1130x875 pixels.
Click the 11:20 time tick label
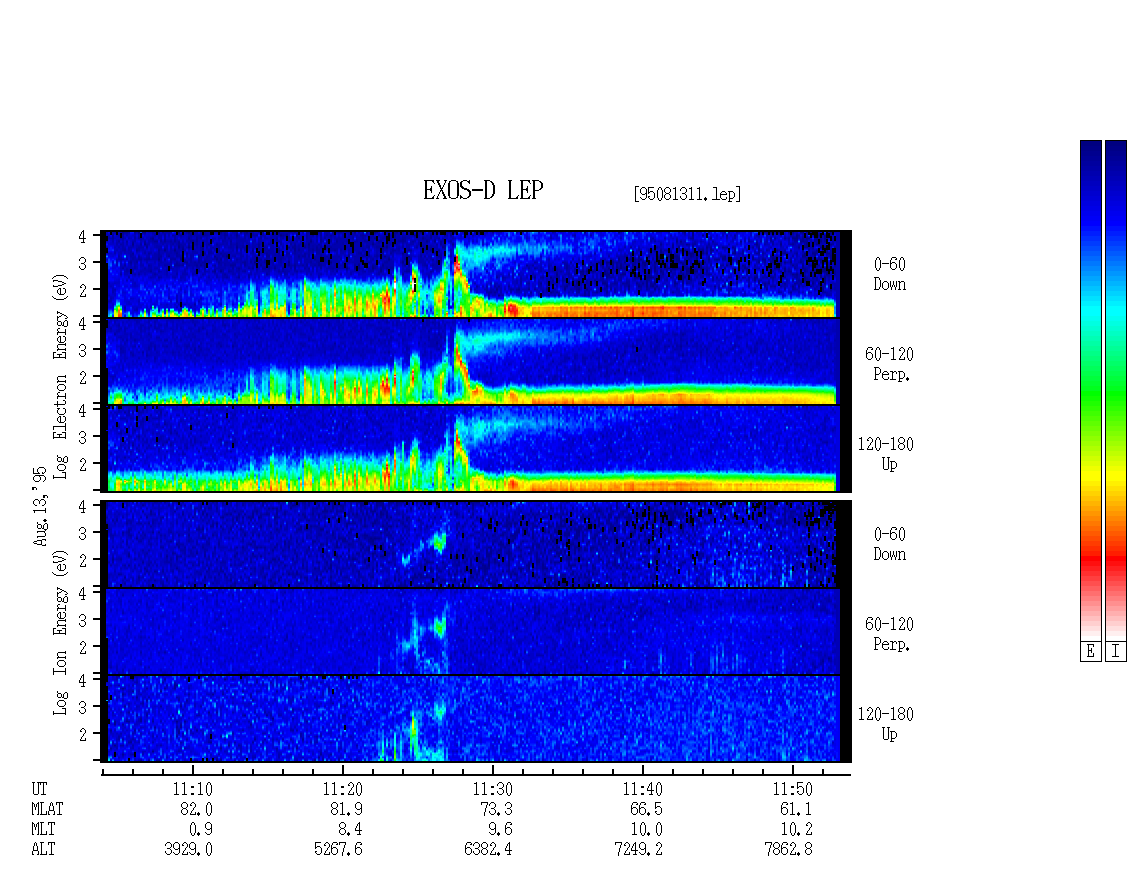(342, 789)
